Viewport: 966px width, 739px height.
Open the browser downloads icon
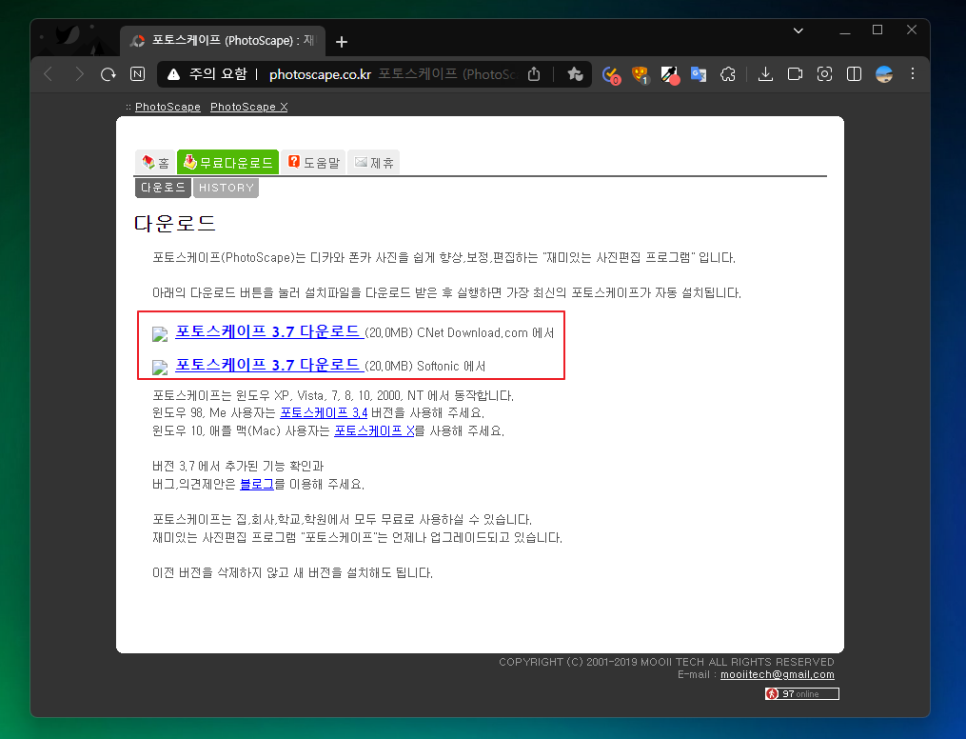click(x=765, y=75)
